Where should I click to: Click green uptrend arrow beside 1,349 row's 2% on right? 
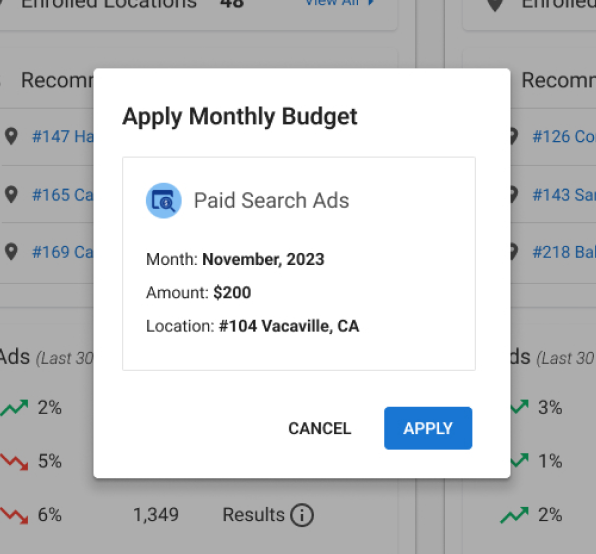(515, 515)
